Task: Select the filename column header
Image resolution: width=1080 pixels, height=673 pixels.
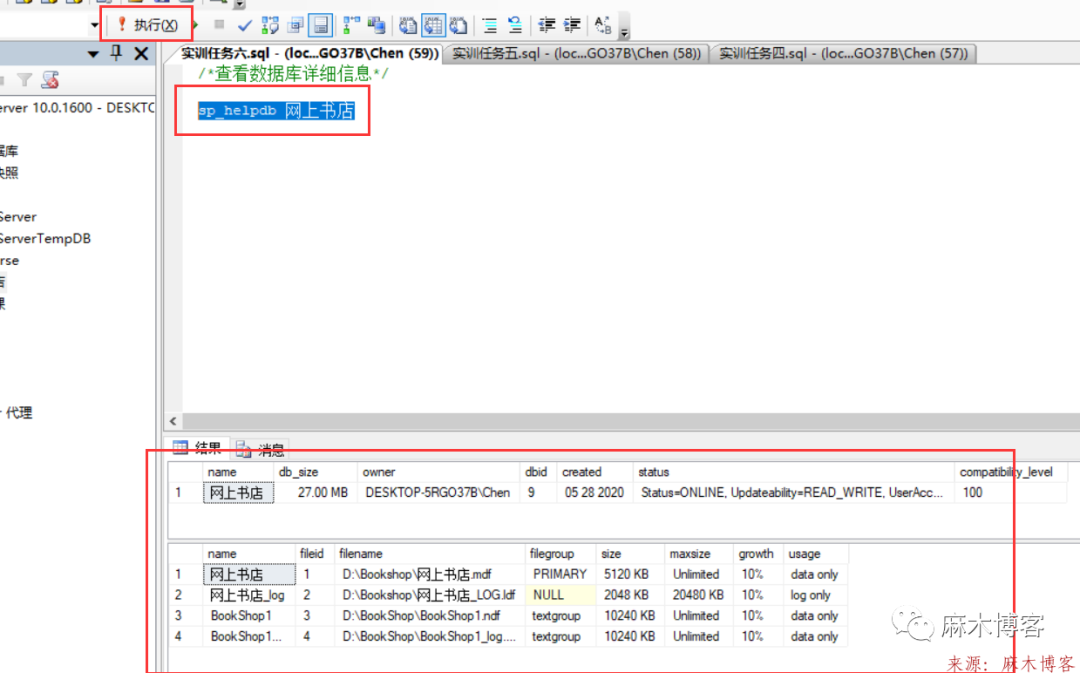Action: coord(430,554)
